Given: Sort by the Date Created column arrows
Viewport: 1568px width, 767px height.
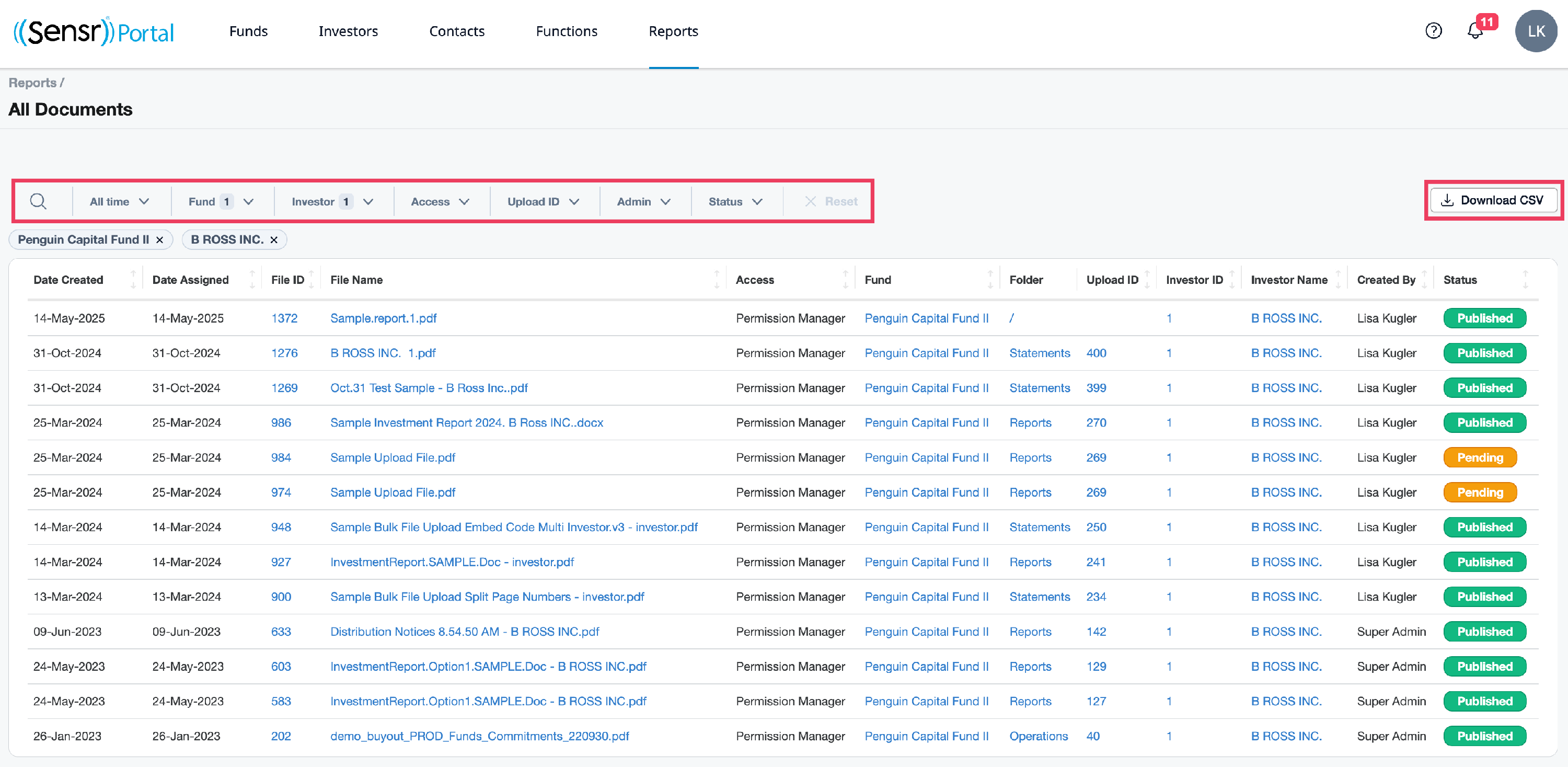Looking at the screenshot, I should pyautogui.click(x=133, y=280).
